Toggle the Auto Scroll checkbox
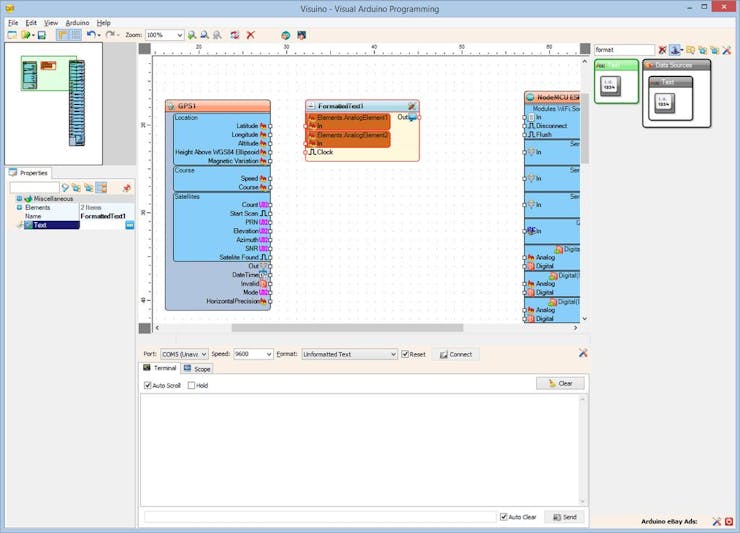740x533 pixels. click(148, 385)
